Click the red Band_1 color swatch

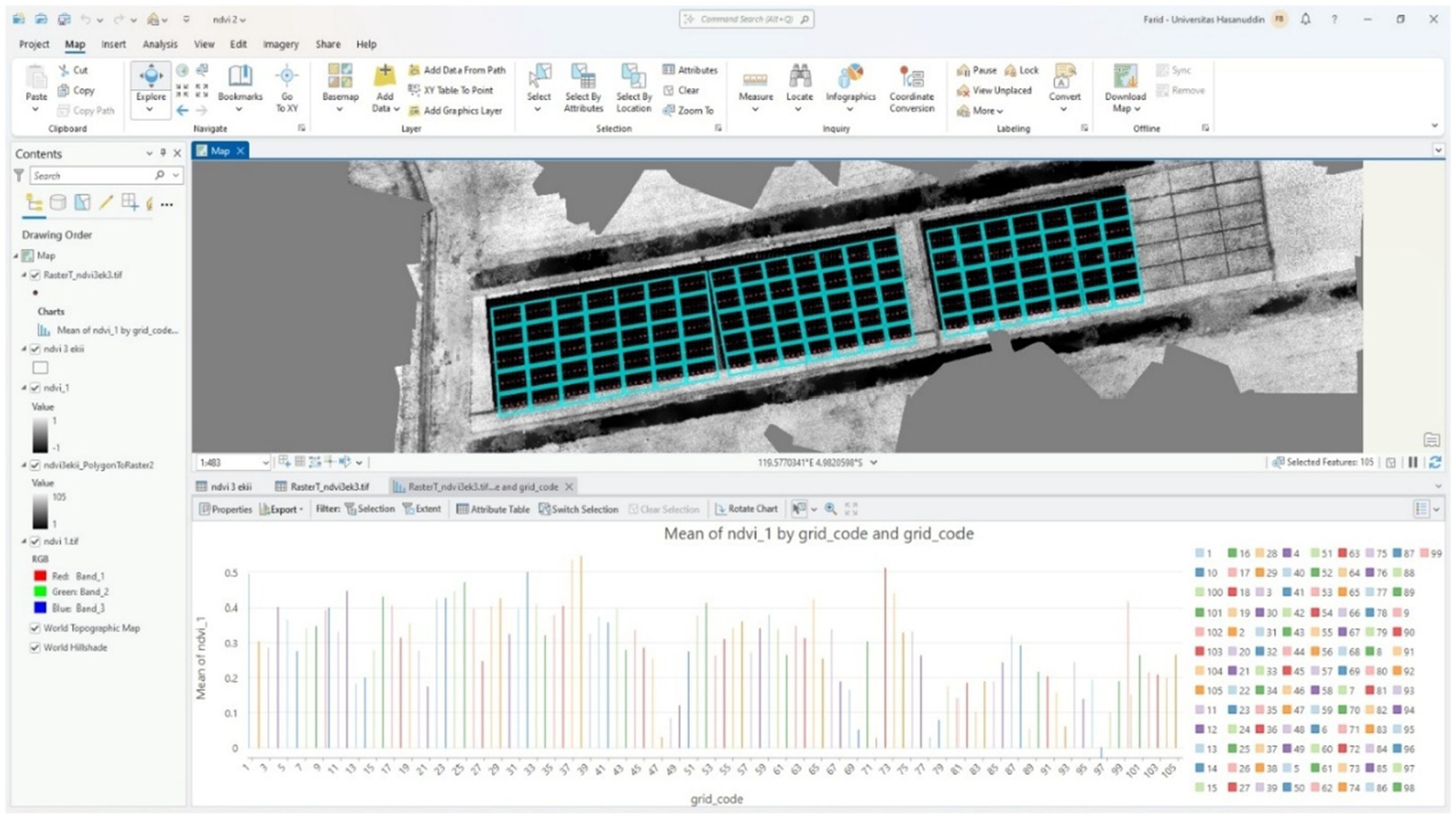41,576
